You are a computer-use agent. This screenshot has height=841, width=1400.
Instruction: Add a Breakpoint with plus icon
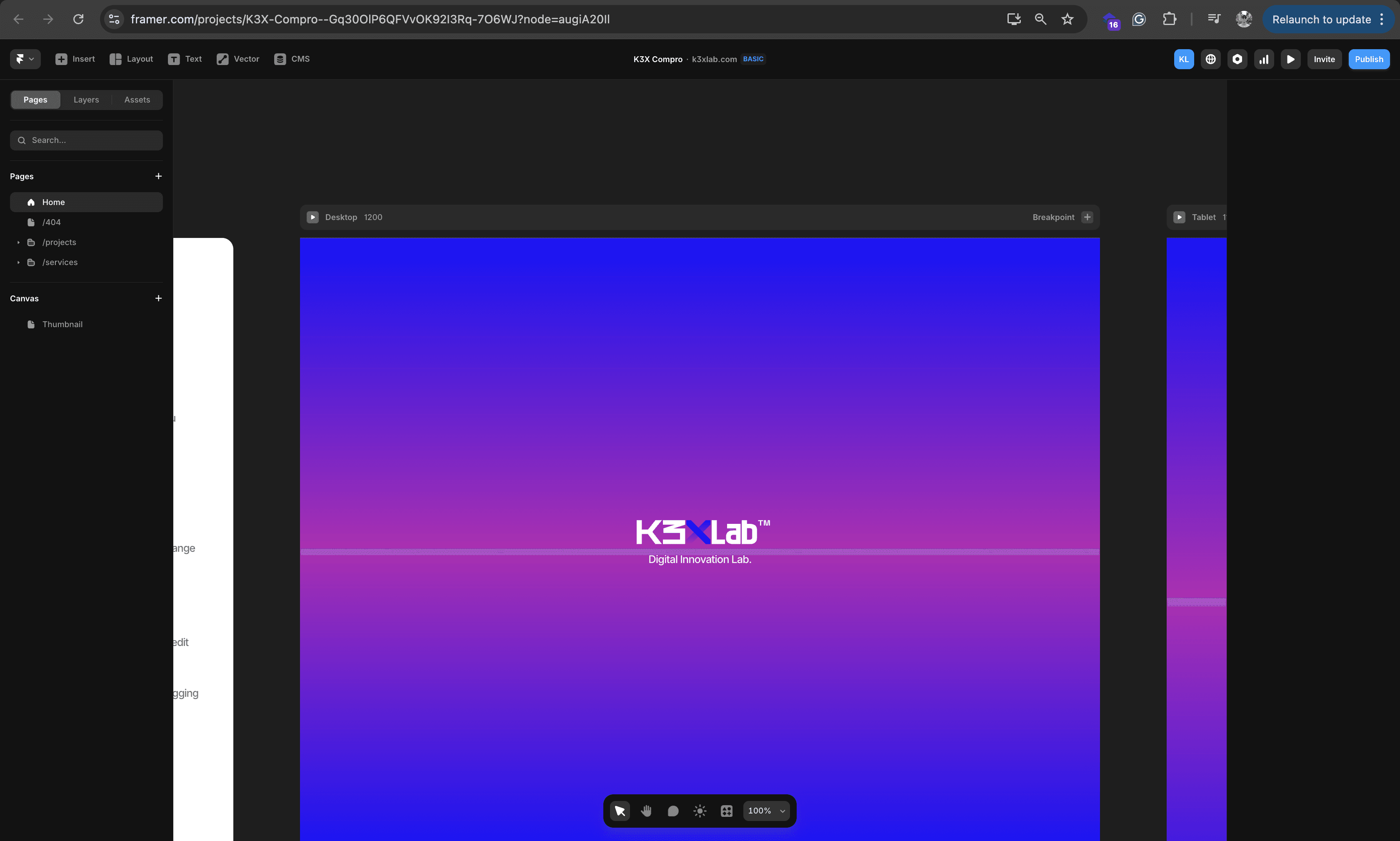click(x=1087, y=217)
